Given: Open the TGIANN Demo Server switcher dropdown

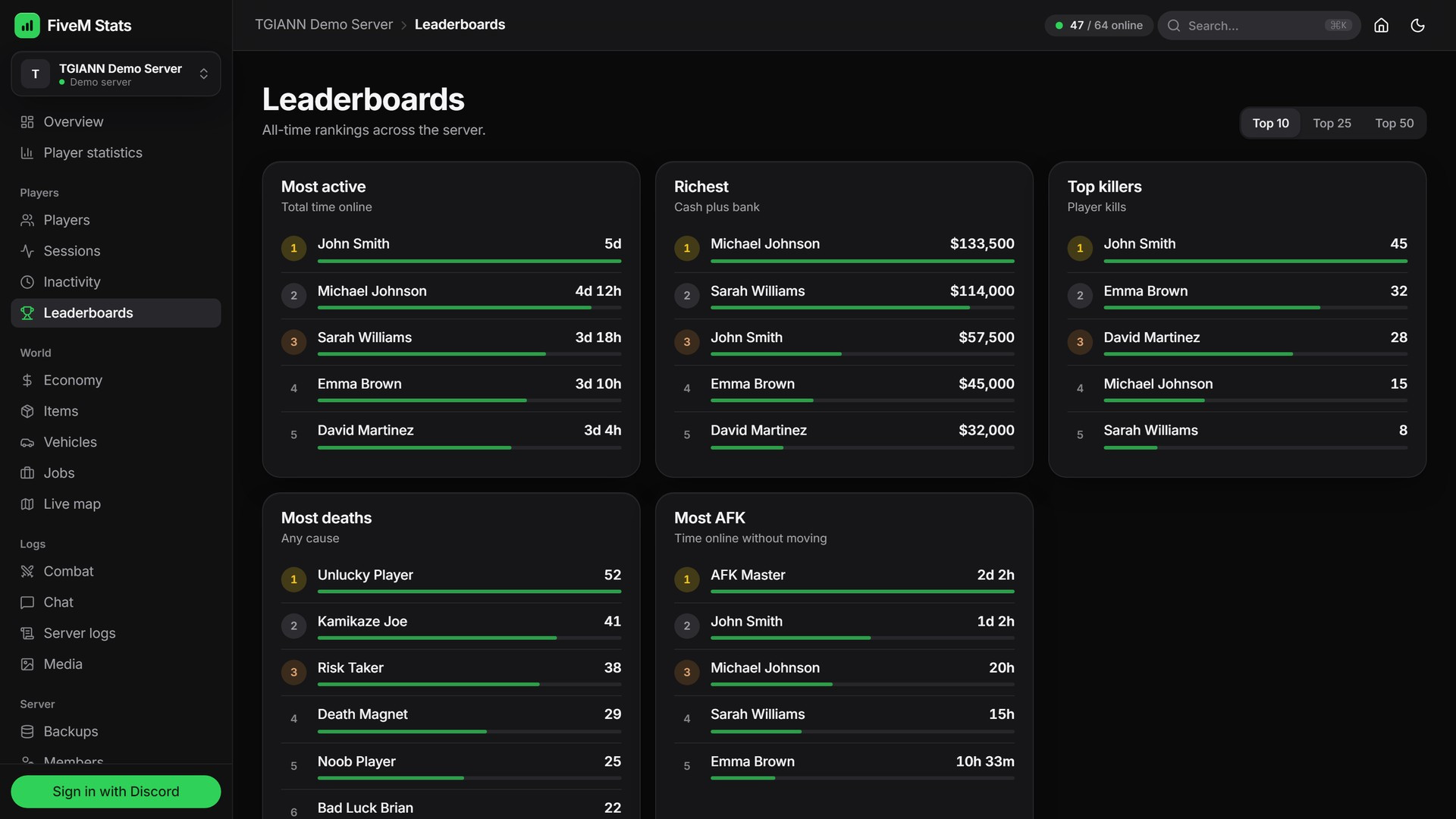Looking at the screenshot, I should (116, 74).
